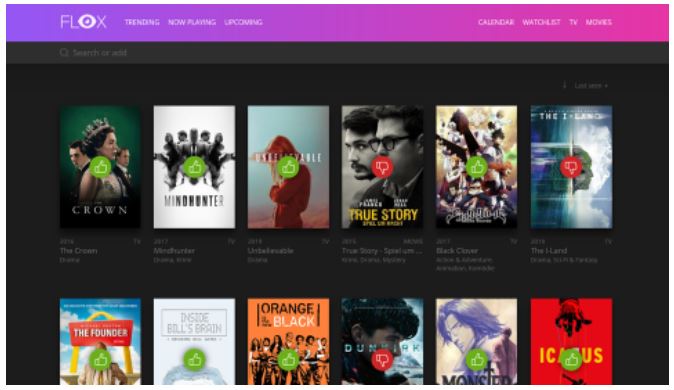Toggle sort direction arrow beside Last seen
This screenshot has width=674, height=390.
tap(564, 86)
